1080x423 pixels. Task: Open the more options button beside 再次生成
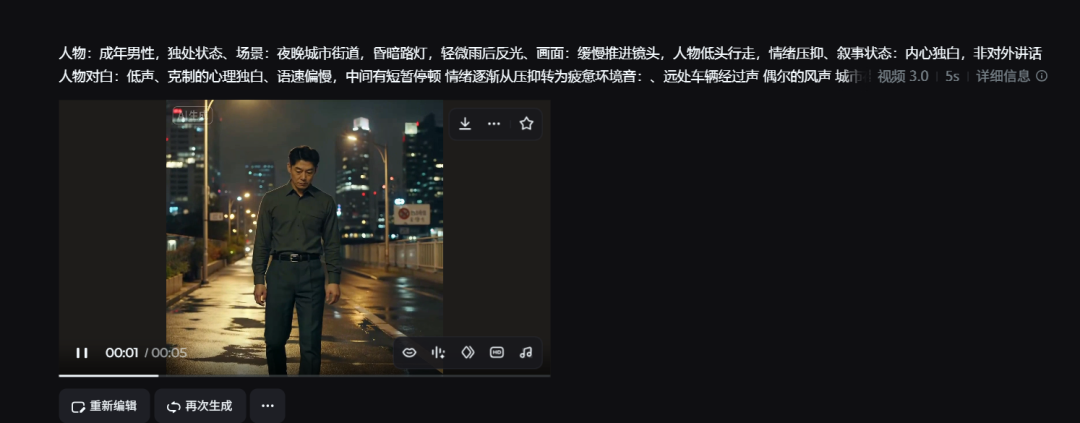pos(267,406)
